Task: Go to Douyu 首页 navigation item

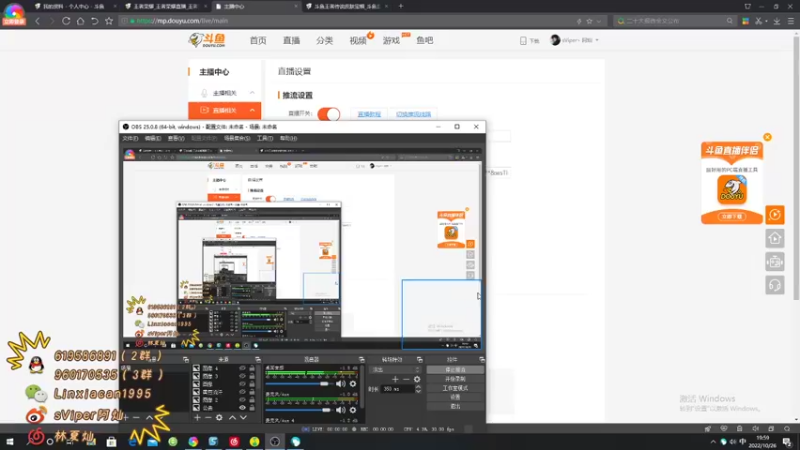Action: tap(258, 40)
